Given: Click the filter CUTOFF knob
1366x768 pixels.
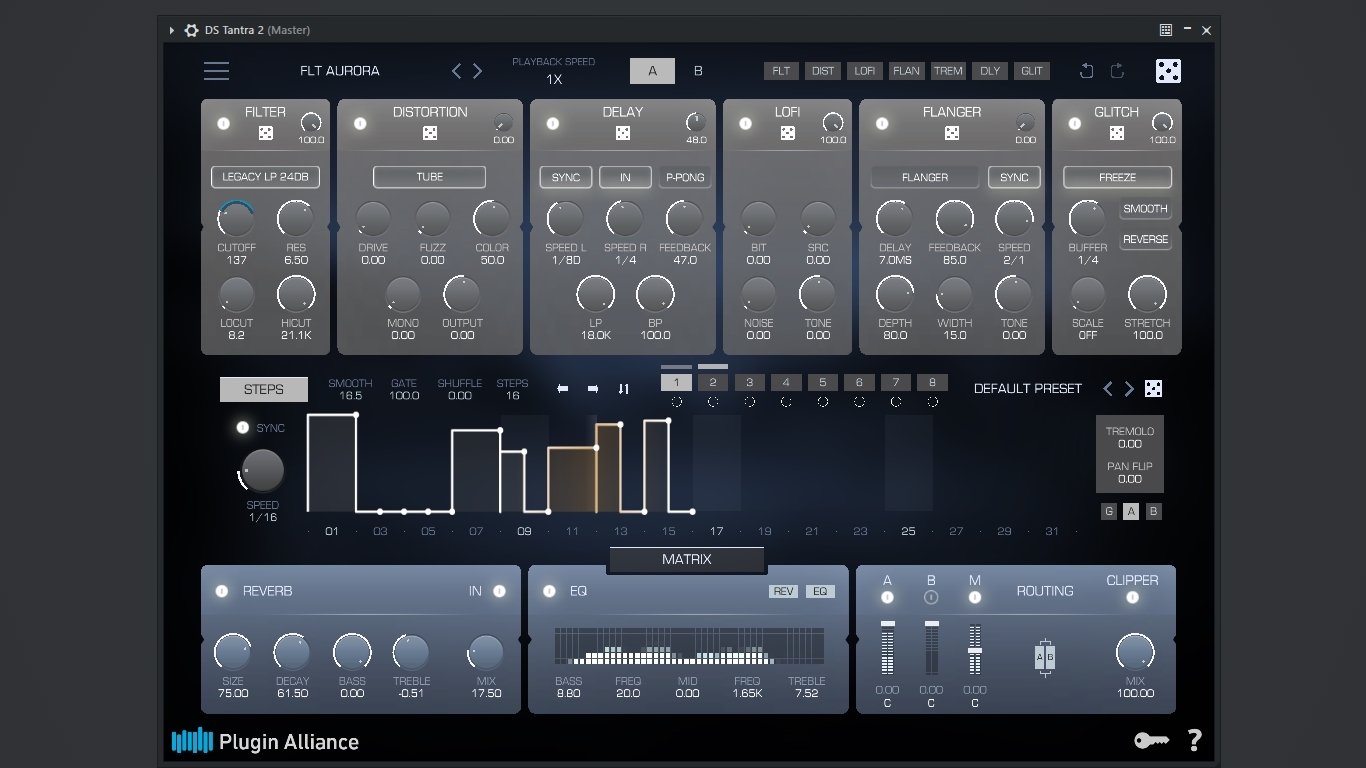Looking at the screenshot, I should pos(236,219).
